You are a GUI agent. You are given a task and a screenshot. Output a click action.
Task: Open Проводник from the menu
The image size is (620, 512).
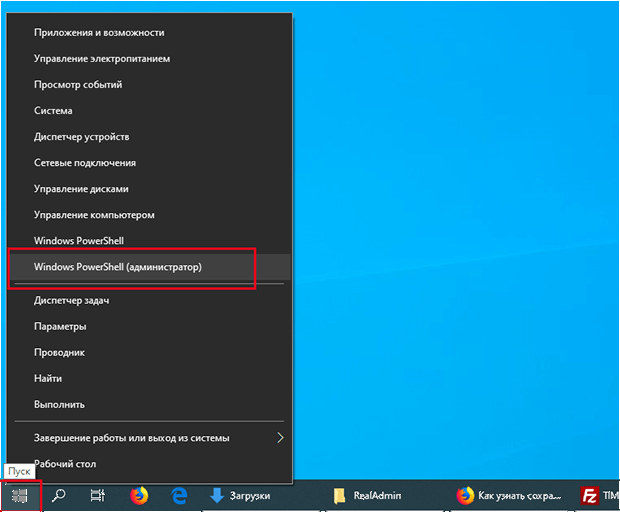[149, 353]
